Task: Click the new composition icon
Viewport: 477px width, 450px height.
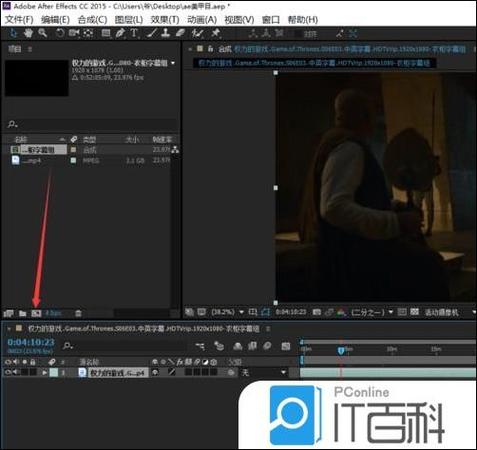Action: [x=36, y=314]
